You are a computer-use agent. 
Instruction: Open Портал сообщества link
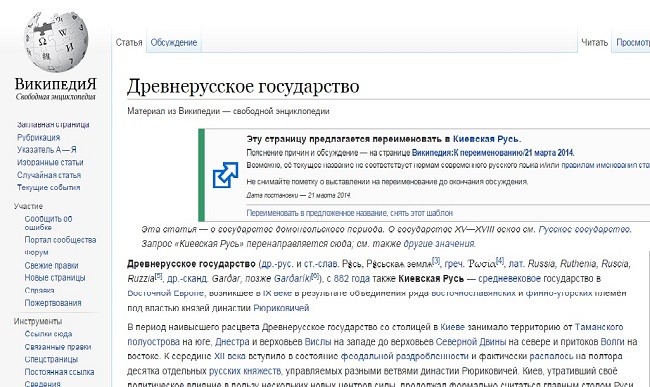point(60,240)
